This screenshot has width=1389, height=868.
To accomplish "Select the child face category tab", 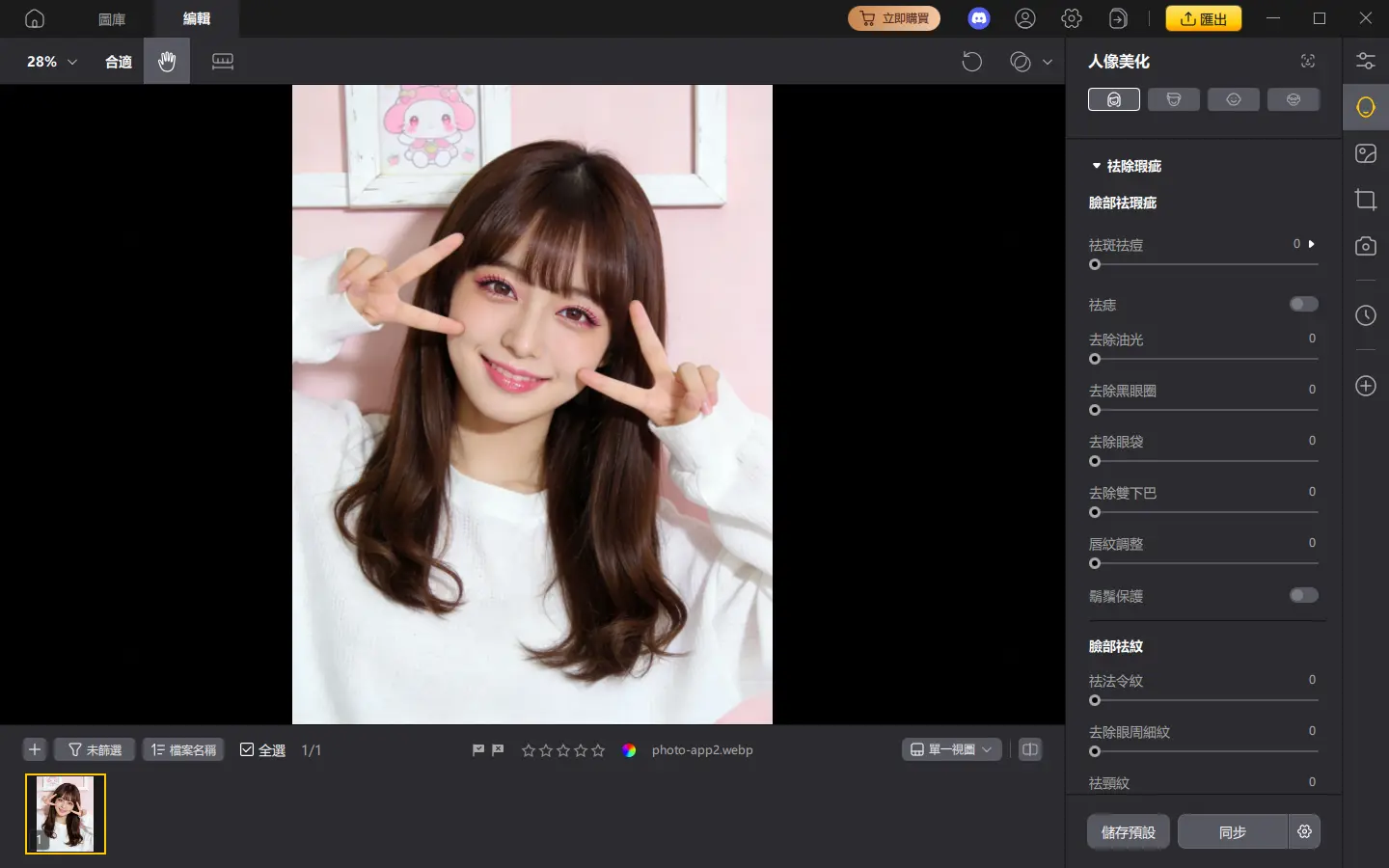I will (1234, 98).
